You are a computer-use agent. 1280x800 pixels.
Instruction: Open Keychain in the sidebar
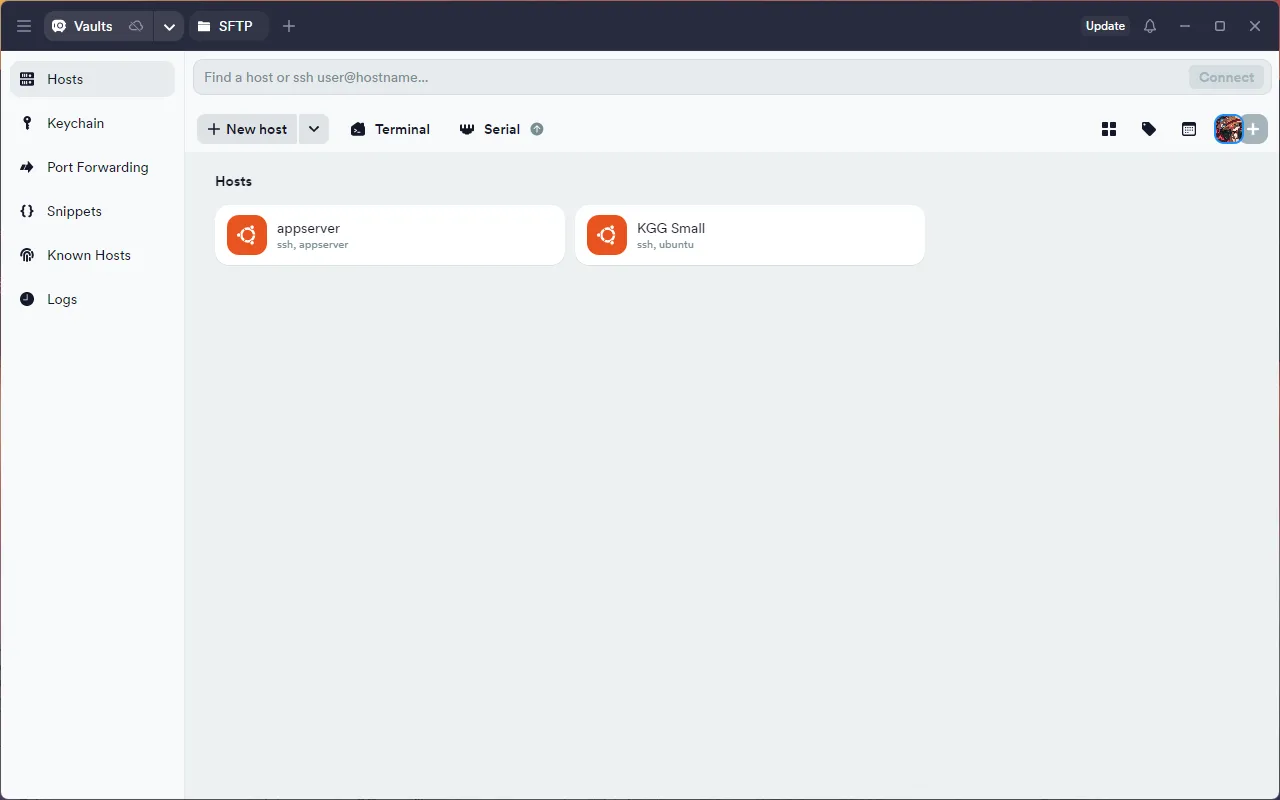coord(92,123)
